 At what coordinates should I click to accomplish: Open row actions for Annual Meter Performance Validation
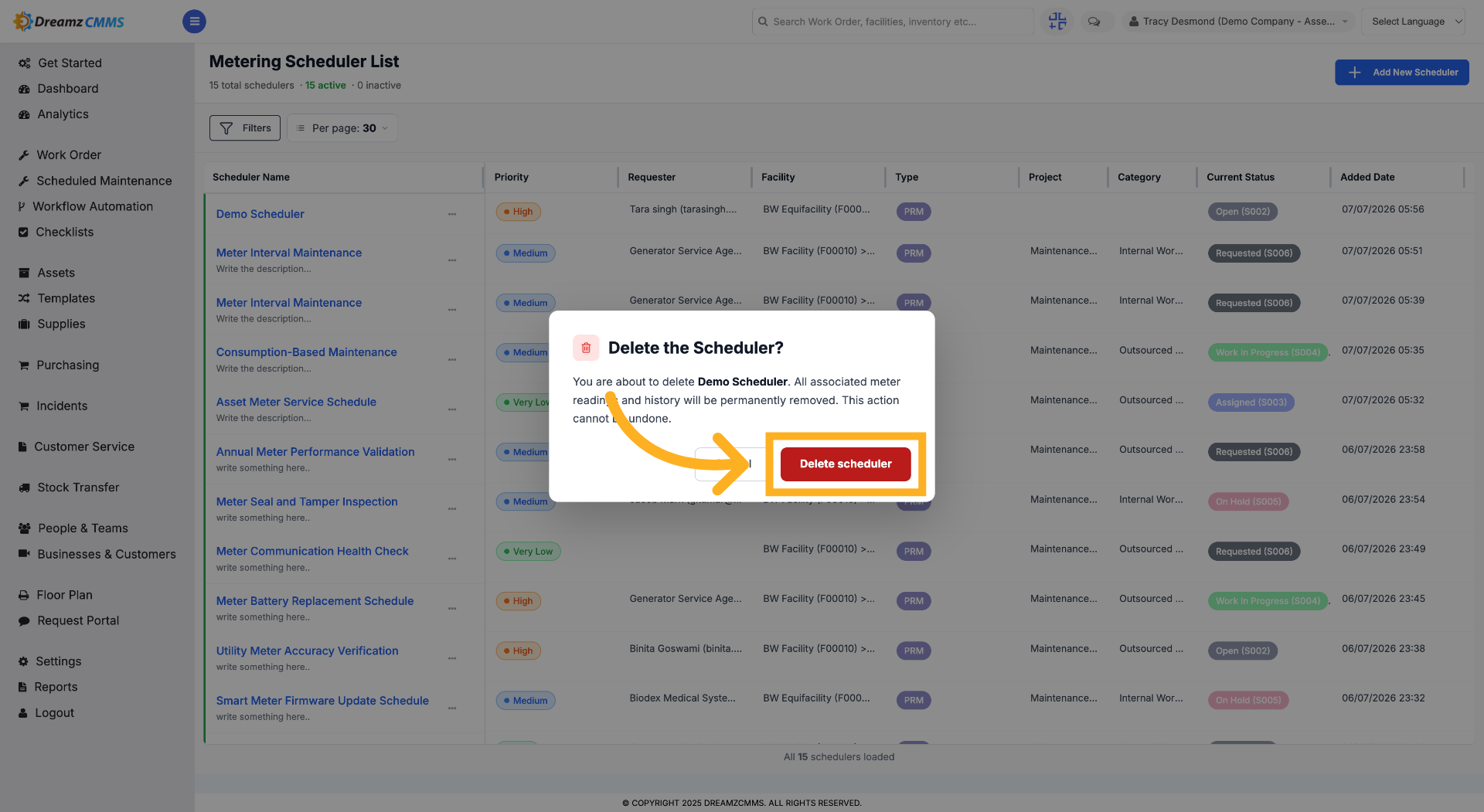click(x=452, y=459)
